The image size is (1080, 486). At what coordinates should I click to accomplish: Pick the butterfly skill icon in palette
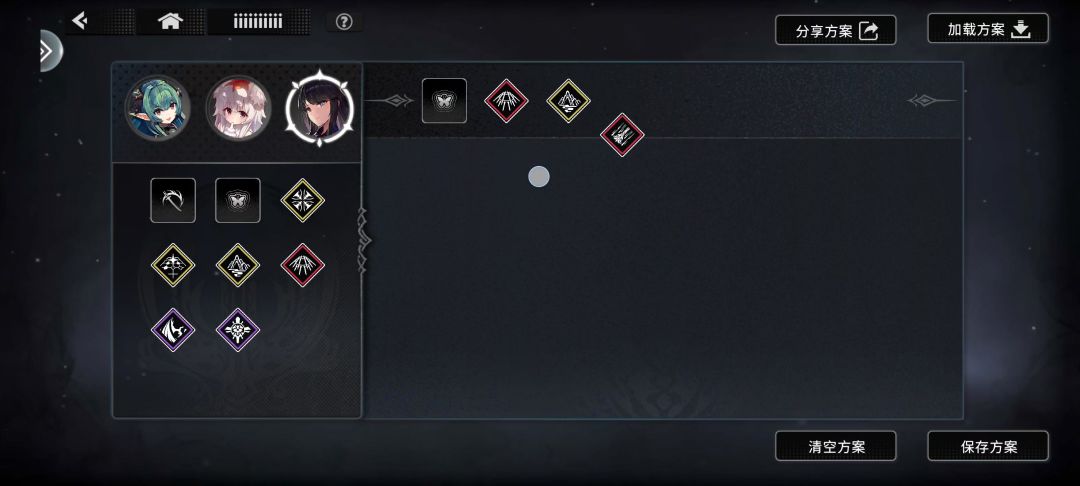coord(238,200)
